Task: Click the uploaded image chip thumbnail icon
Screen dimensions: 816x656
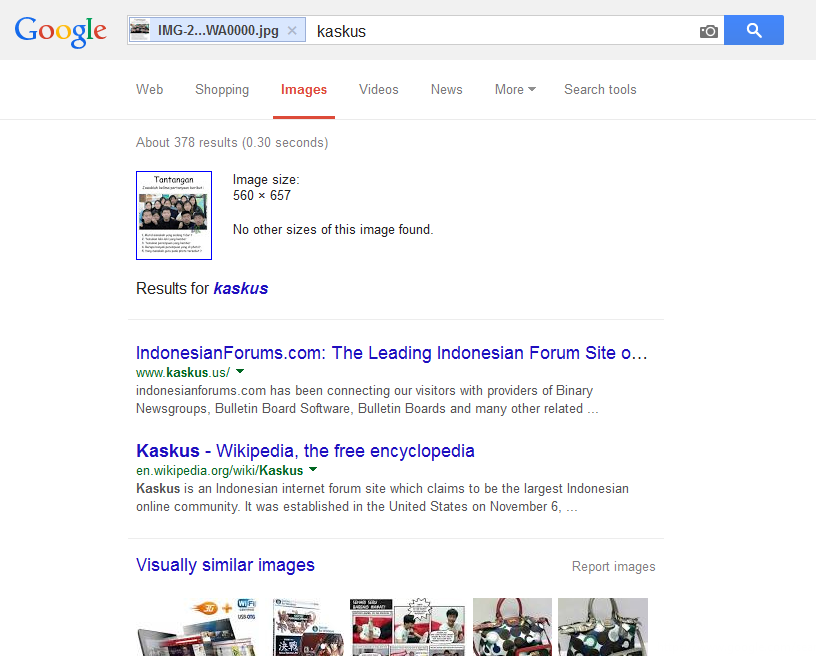Action: tap(139, 30)
